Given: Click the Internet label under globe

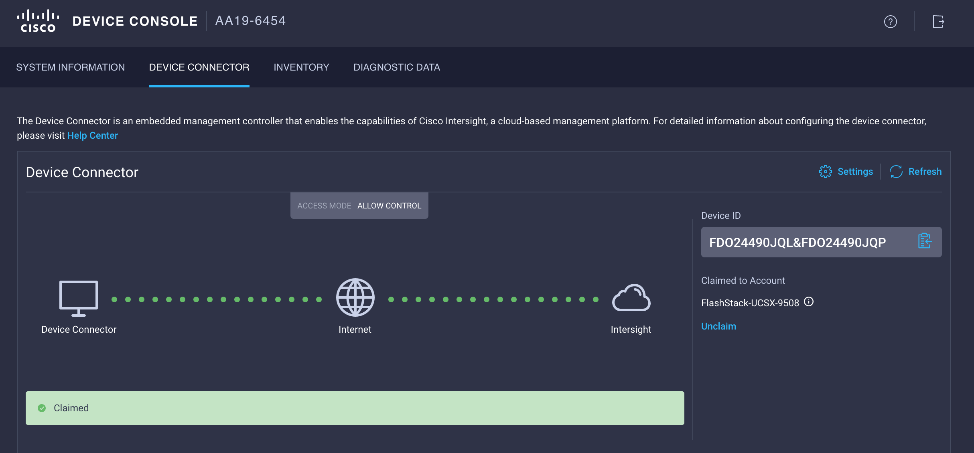Looking at the screenshot, I should [x=355, y=330].
